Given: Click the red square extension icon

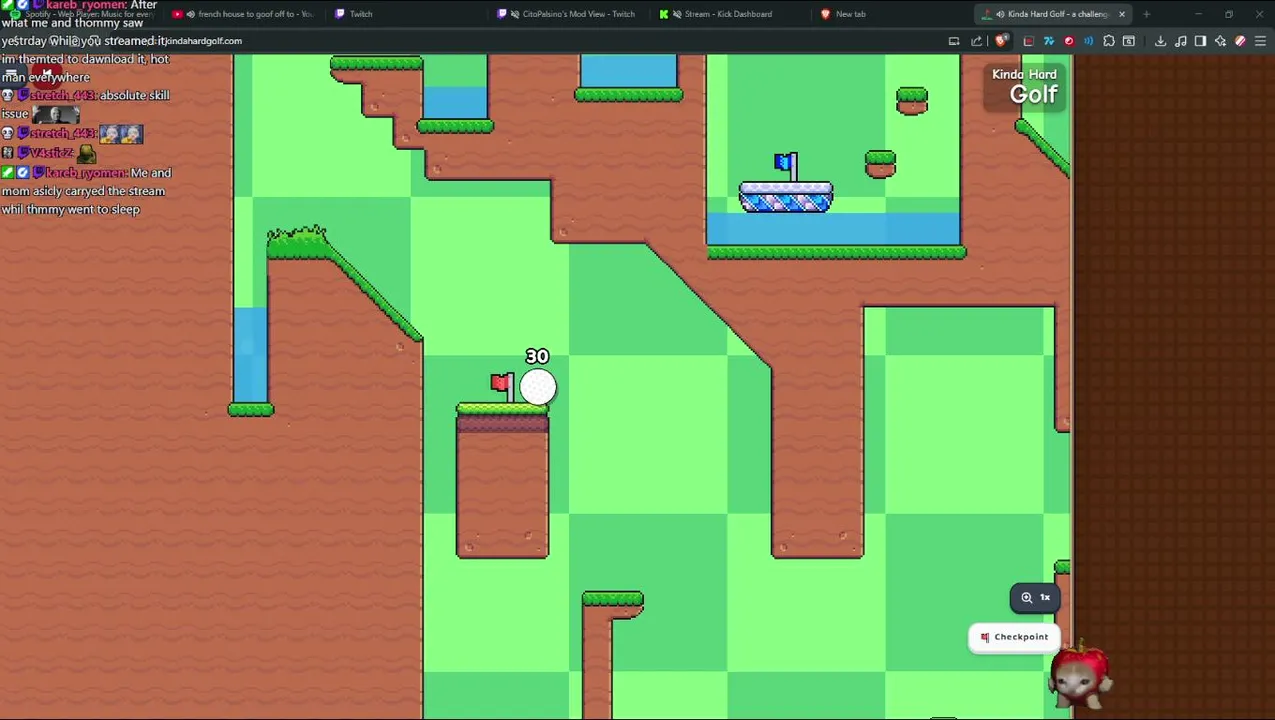Looking at the screenshot, I should pyautogui.click(x=1028, y=41).
